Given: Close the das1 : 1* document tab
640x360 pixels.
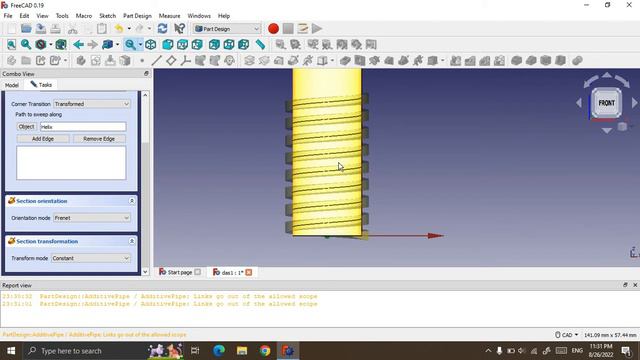Looking at the screenshot, I should (249, 272).
